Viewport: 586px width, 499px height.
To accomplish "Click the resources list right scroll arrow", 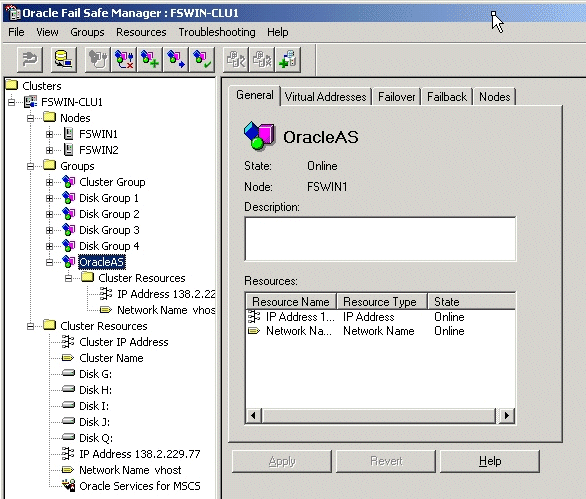I will (x=507, y=416).
